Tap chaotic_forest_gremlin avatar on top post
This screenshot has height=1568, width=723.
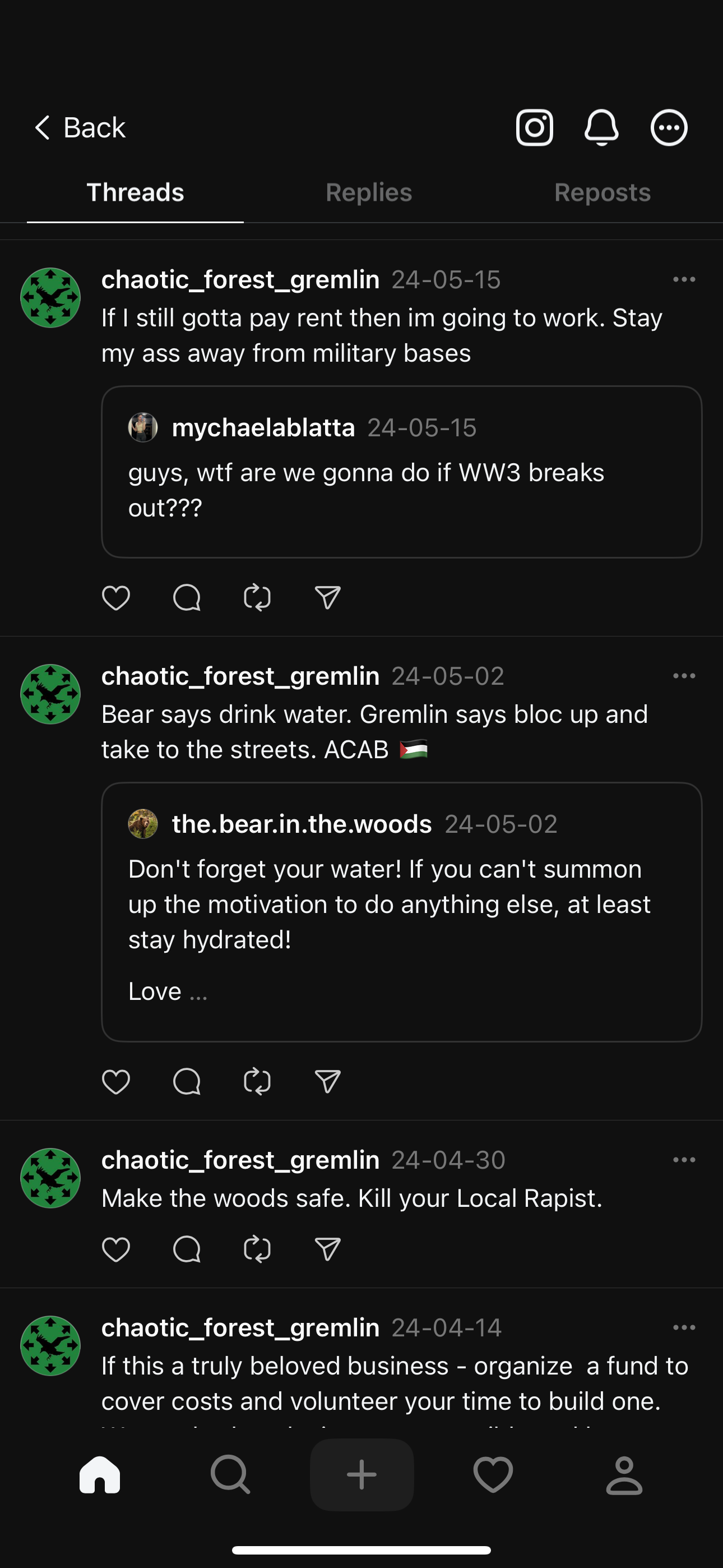point(50,298)
